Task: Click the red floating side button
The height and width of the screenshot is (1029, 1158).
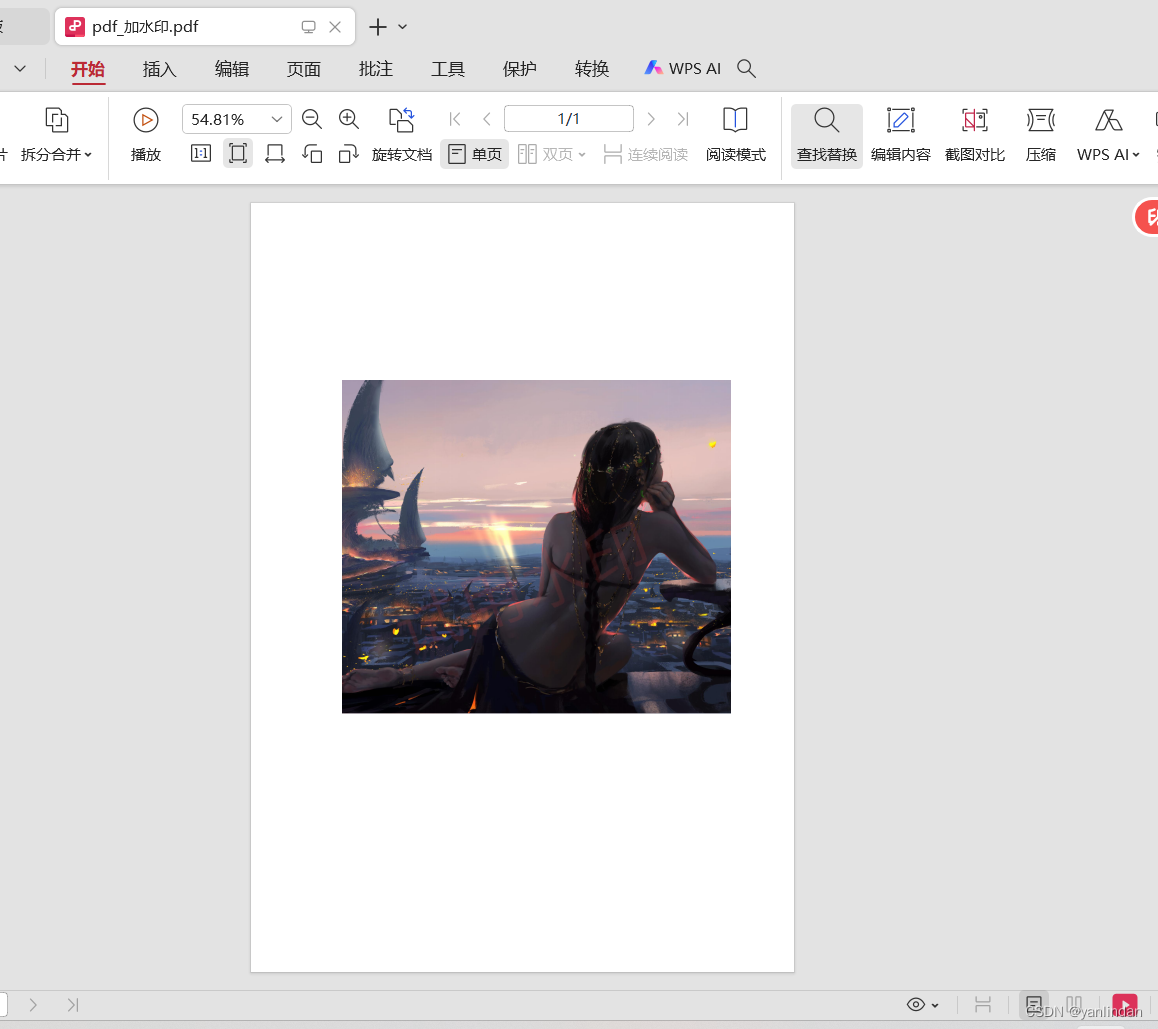Action: point(1146,217)
